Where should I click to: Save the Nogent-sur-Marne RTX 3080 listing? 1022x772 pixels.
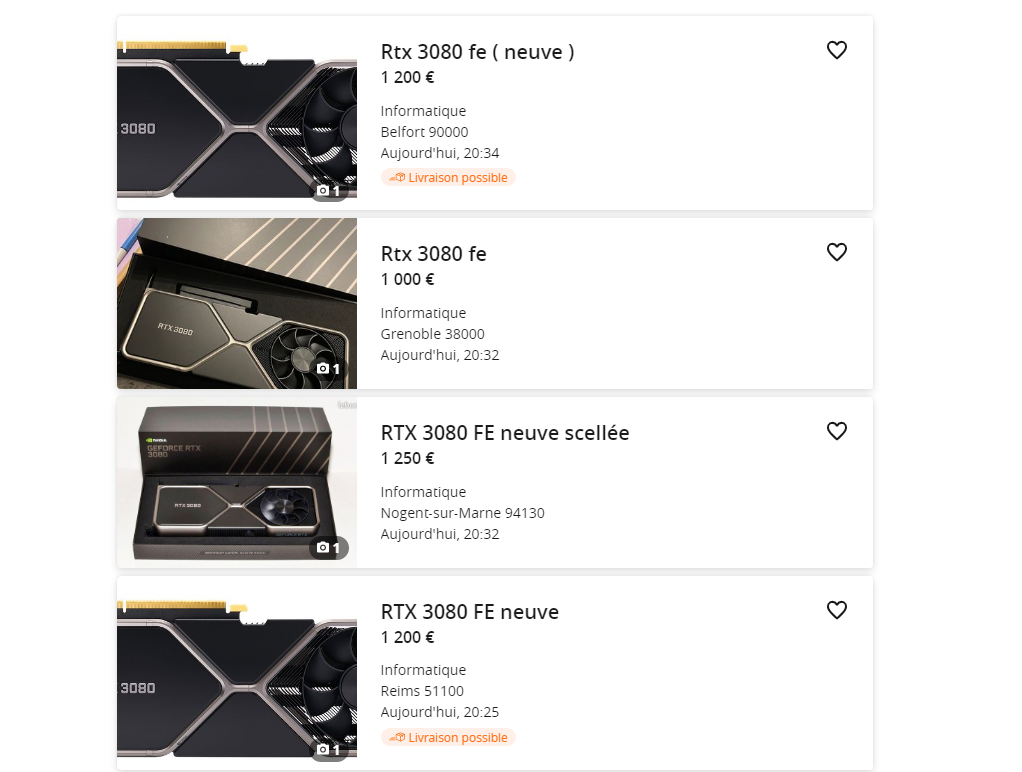(837, 431)
